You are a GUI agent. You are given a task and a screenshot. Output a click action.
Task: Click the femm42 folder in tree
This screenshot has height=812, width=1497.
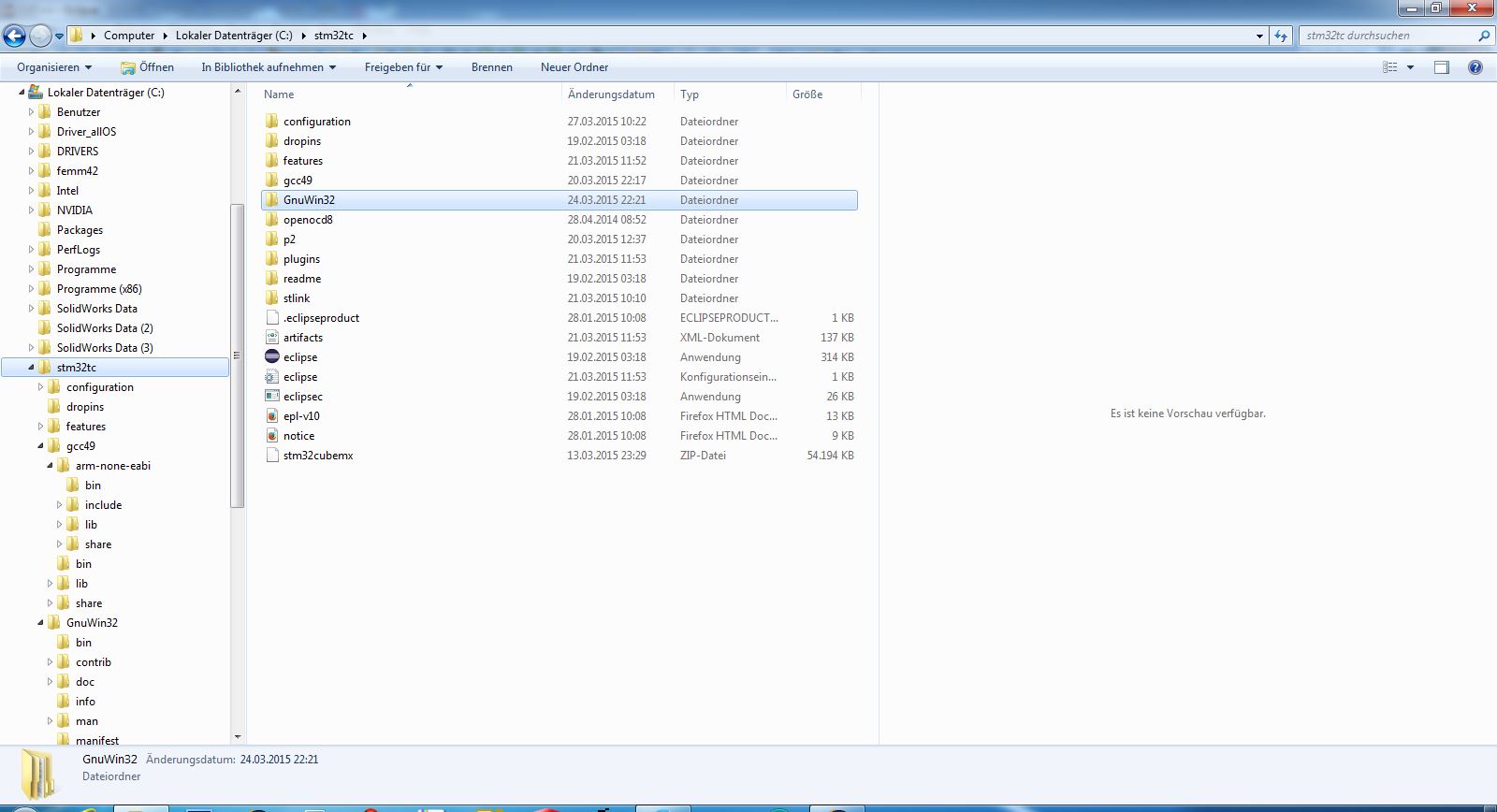click(77, 171)
